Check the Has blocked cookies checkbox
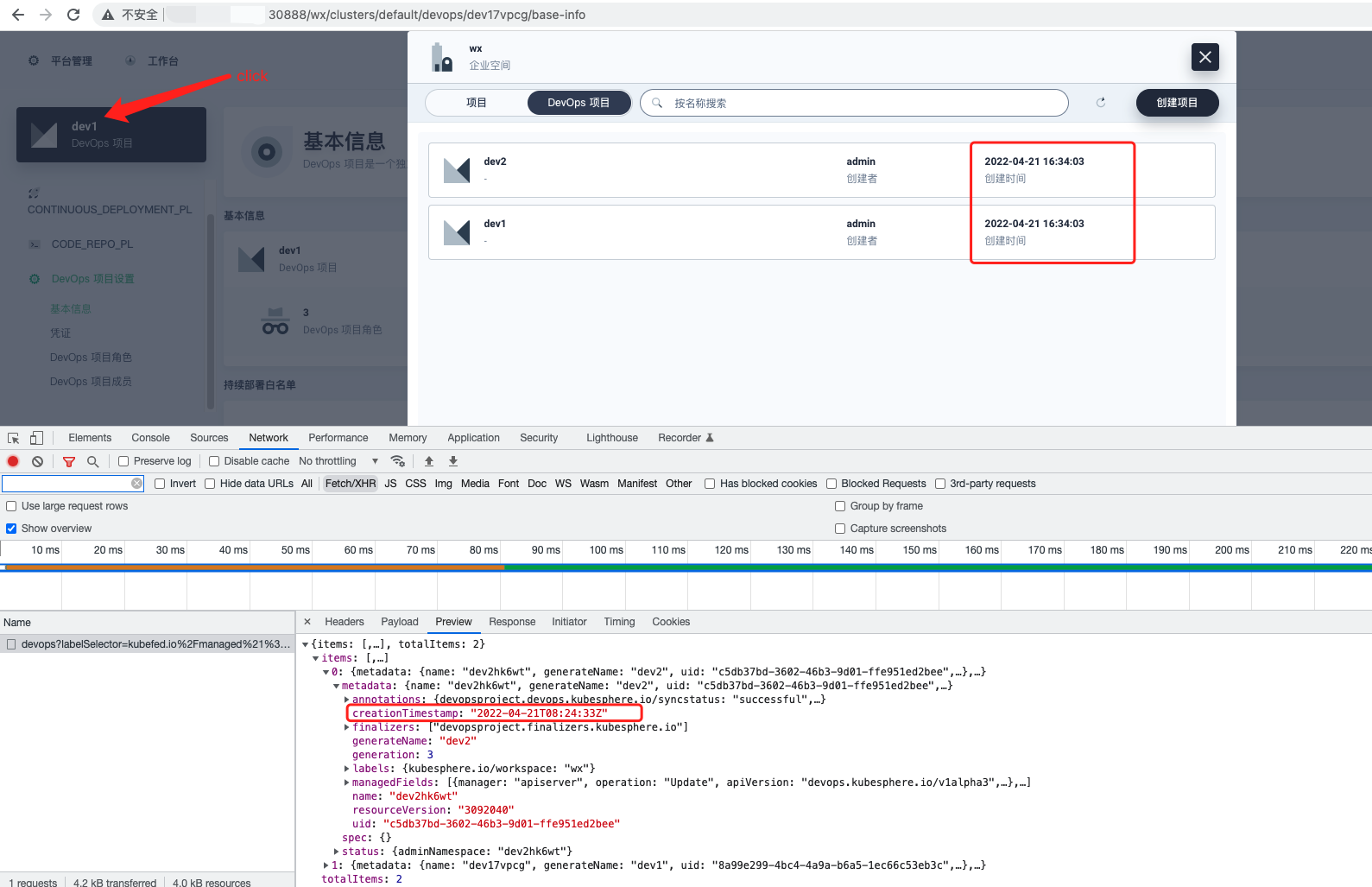This screenshot has width=1372, height=887. tap(710, 484)
